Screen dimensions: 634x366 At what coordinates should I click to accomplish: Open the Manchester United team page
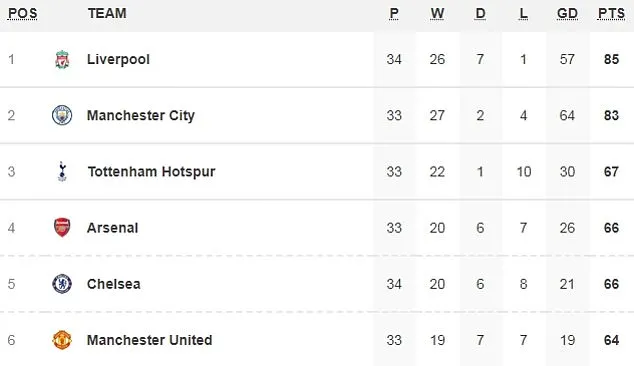[149, 340]
